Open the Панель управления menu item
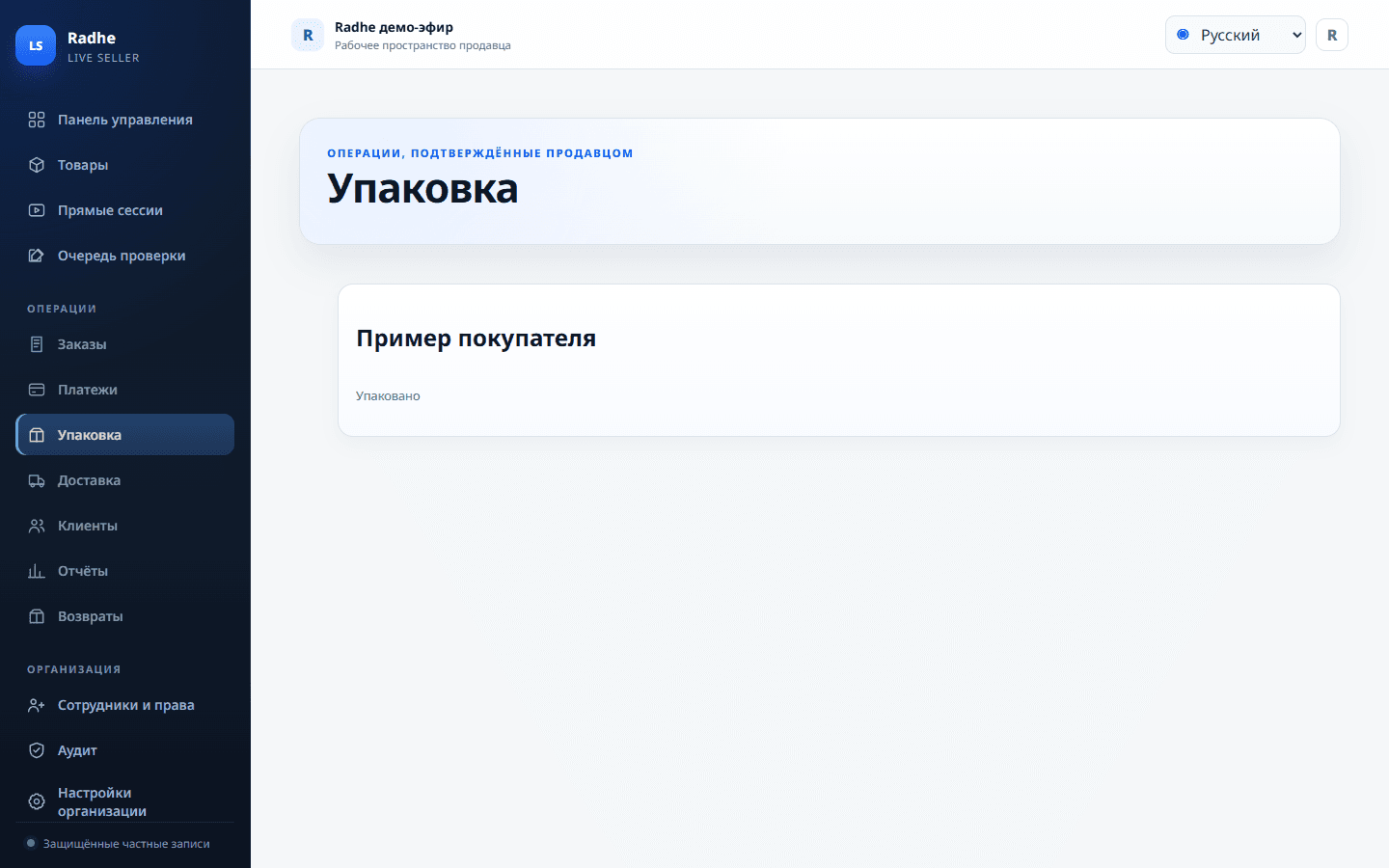Image resolution: width=1389 pixels, height=868 pixels. [x=125, y=120]
